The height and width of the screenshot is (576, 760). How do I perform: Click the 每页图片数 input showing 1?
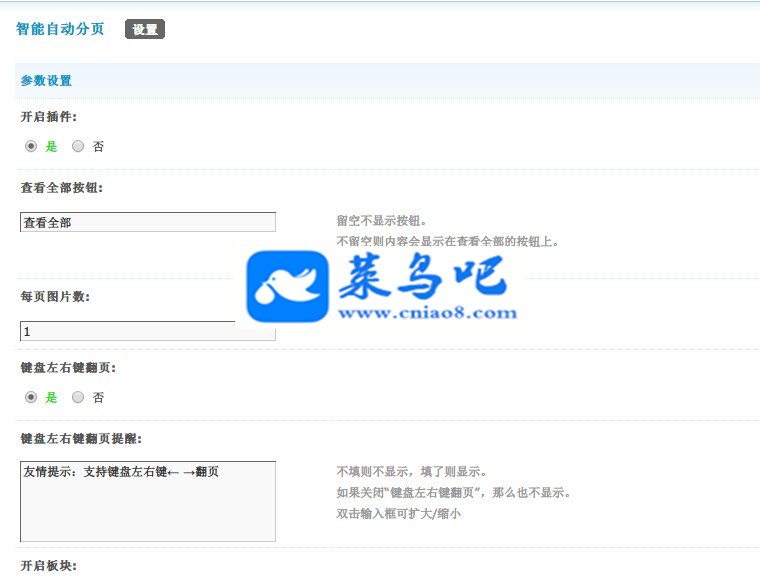(148, 331)
